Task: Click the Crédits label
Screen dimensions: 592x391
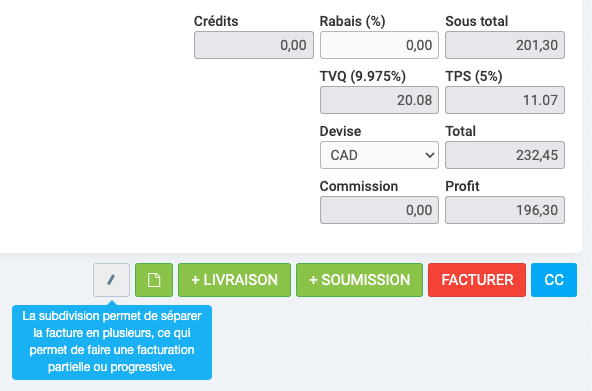Action: coord(216,21)
